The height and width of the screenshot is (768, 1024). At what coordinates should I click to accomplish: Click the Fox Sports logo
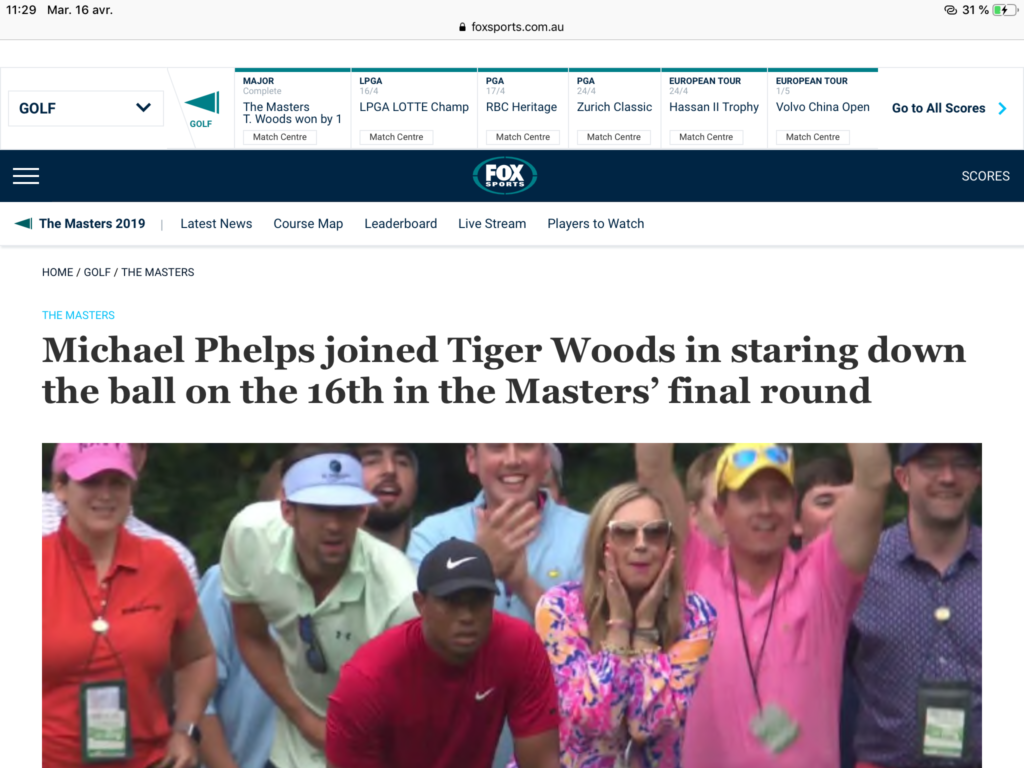[x=505, y=176]
